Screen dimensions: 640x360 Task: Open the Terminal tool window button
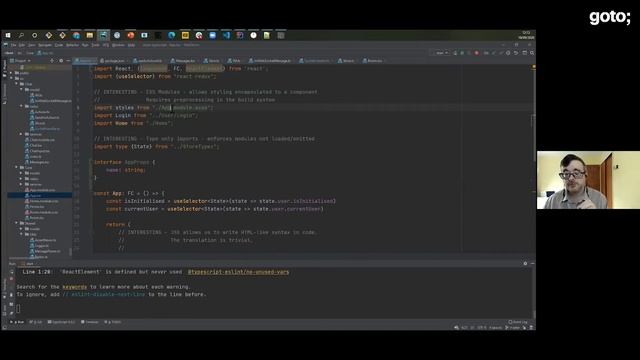(90, 322)
